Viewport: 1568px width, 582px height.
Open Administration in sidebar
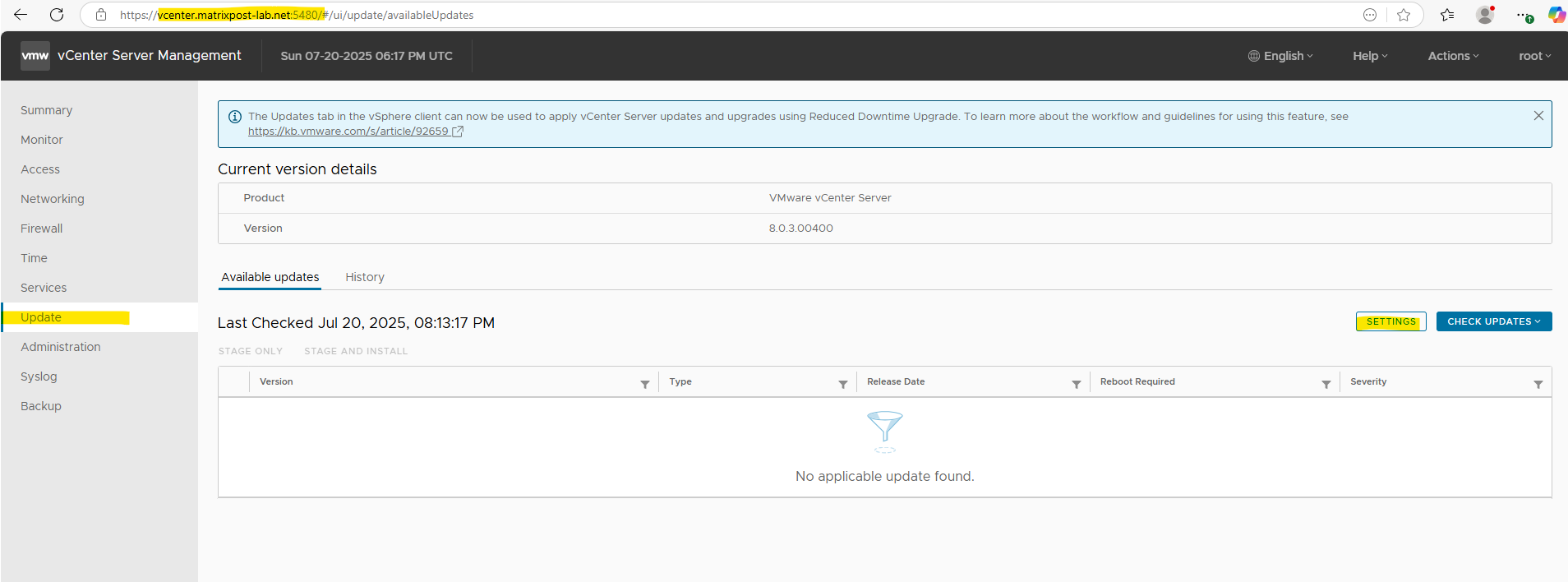tap(61, 347)
